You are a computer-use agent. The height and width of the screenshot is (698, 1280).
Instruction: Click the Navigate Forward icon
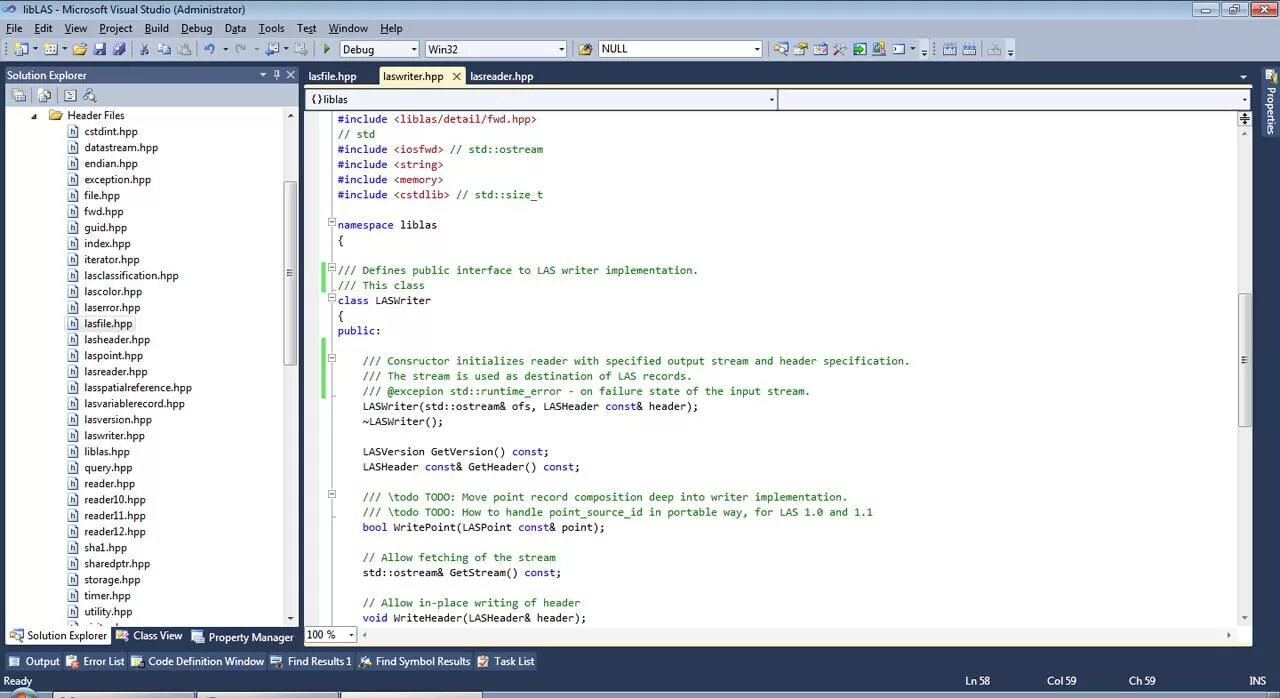(x=300, y=49)
